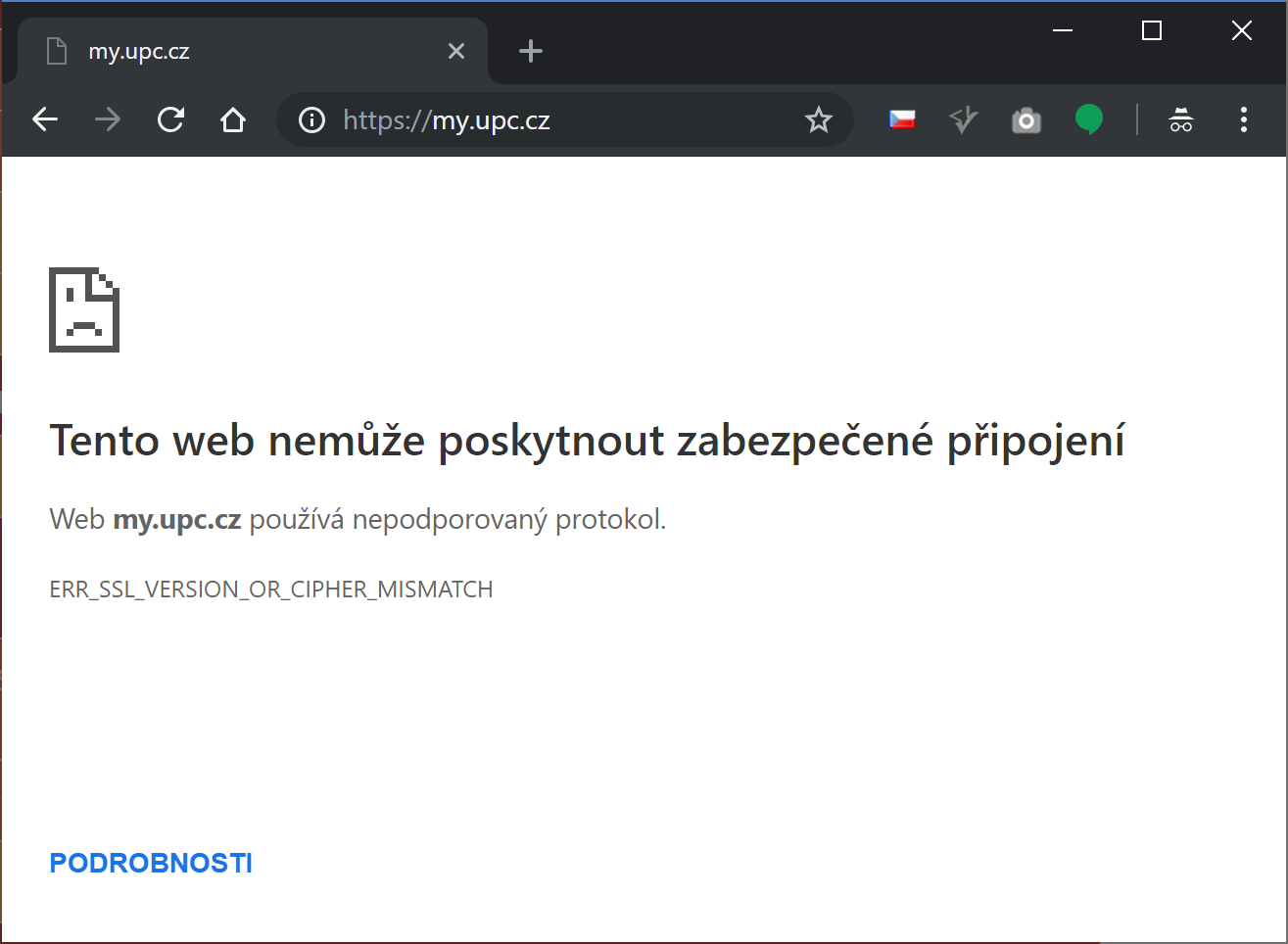Image resolution: width=1288 pixels, height=944 pixels.
Task: Maximize the browser window
Action: click(1152, 31)
